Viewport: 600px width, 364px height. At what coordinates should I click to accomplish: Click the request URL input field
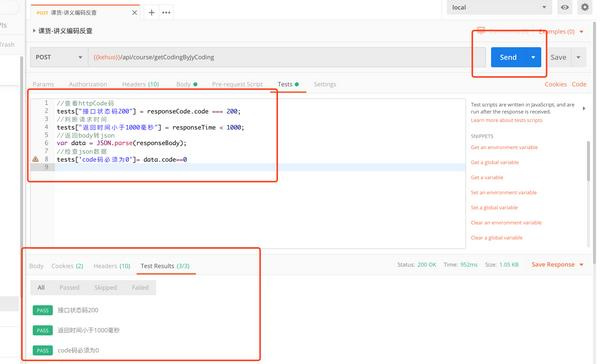(x=287, y=57)
